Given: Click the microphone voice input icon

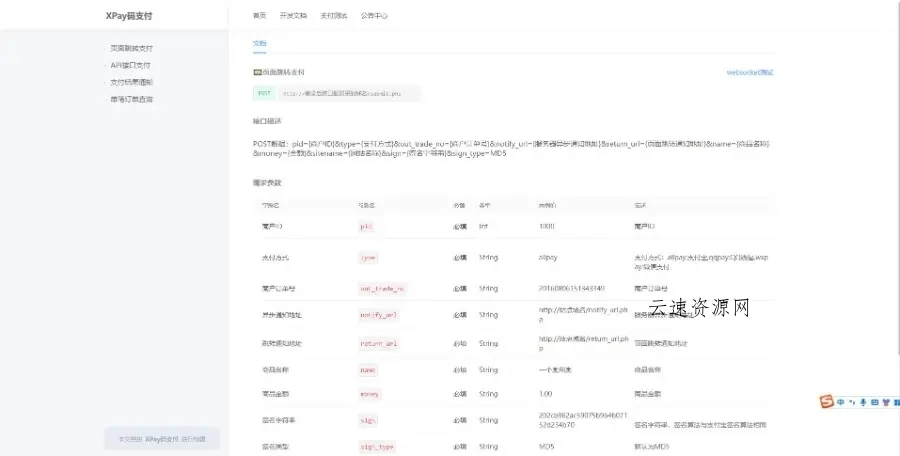Looking at the screenshot, I should (x=863, y=403).
